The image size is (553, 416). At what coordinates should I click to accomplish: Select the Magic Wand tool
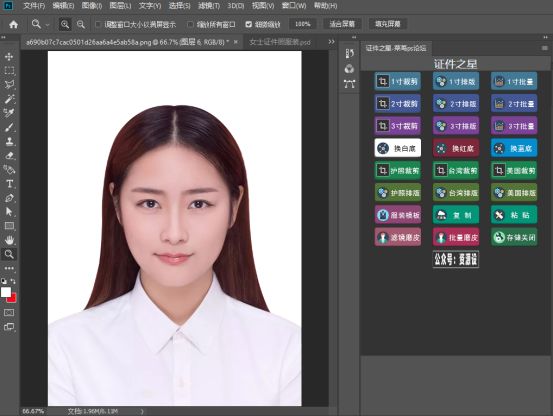click(x=9, y=99)
